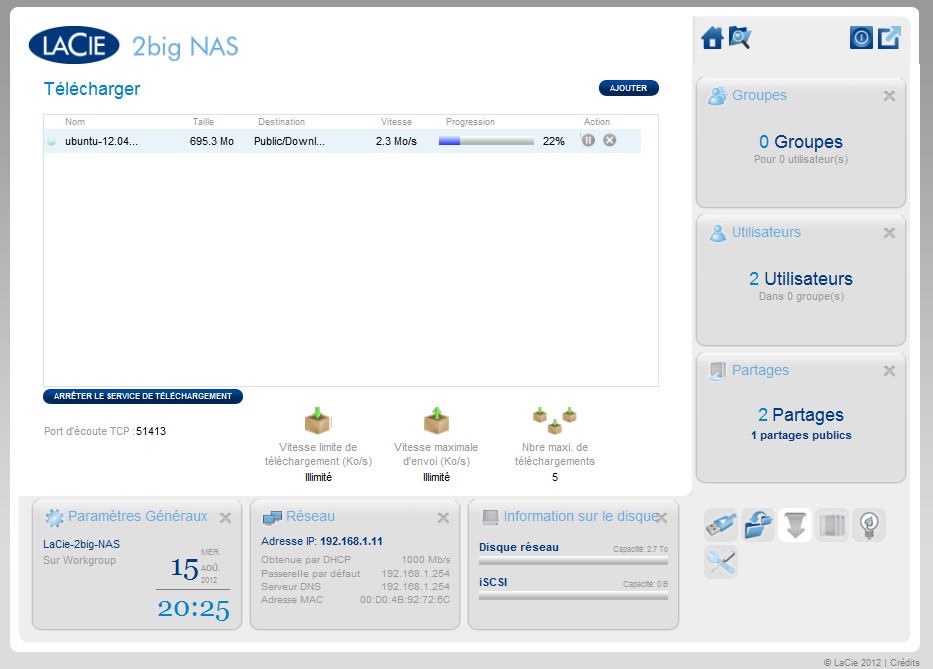Close the Information sur le disque widget
The image size is (933, 669).
tap(662, 518)
